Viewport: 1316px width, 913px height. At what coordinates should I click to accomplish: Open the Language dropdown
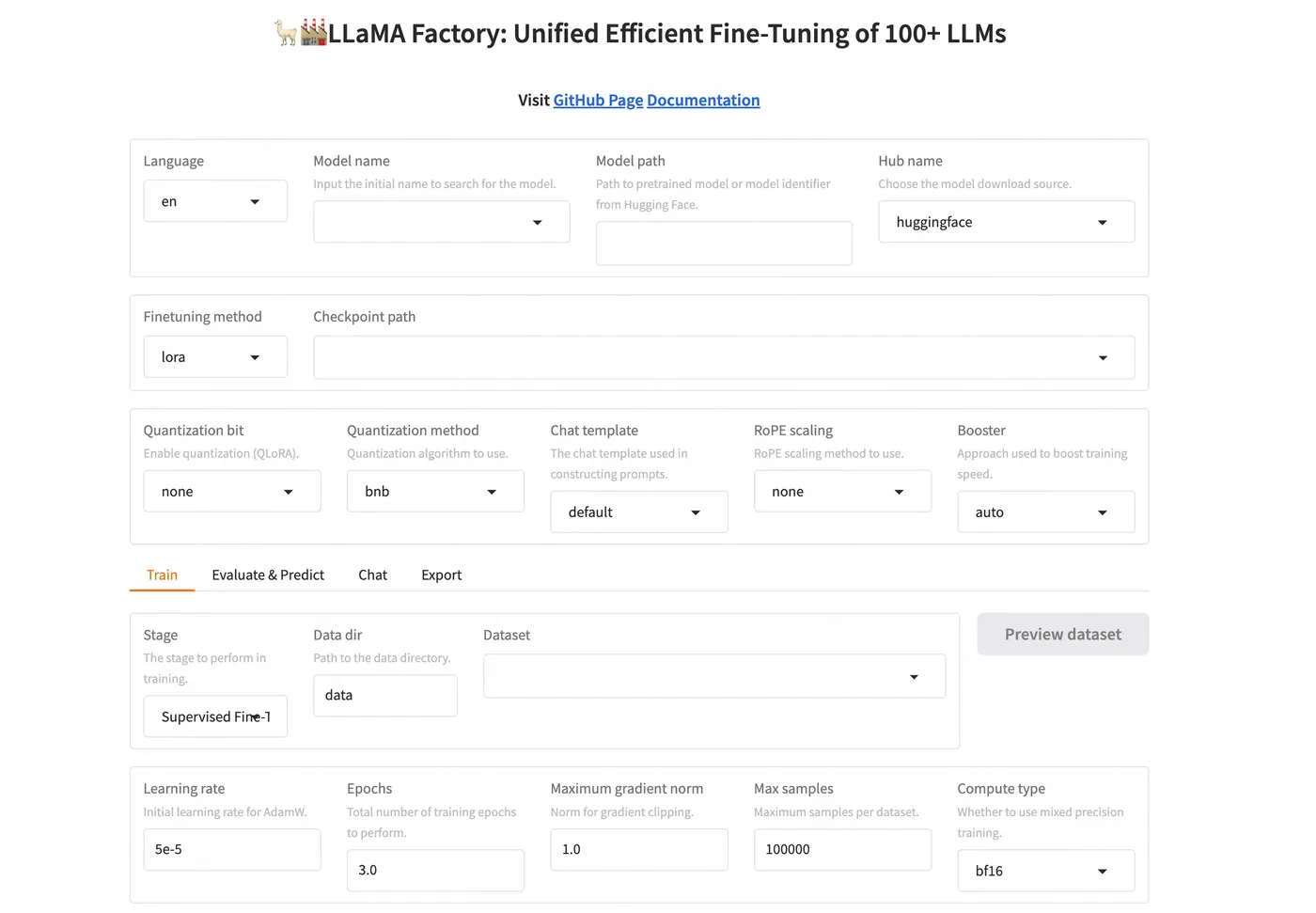tap(215, 201)
